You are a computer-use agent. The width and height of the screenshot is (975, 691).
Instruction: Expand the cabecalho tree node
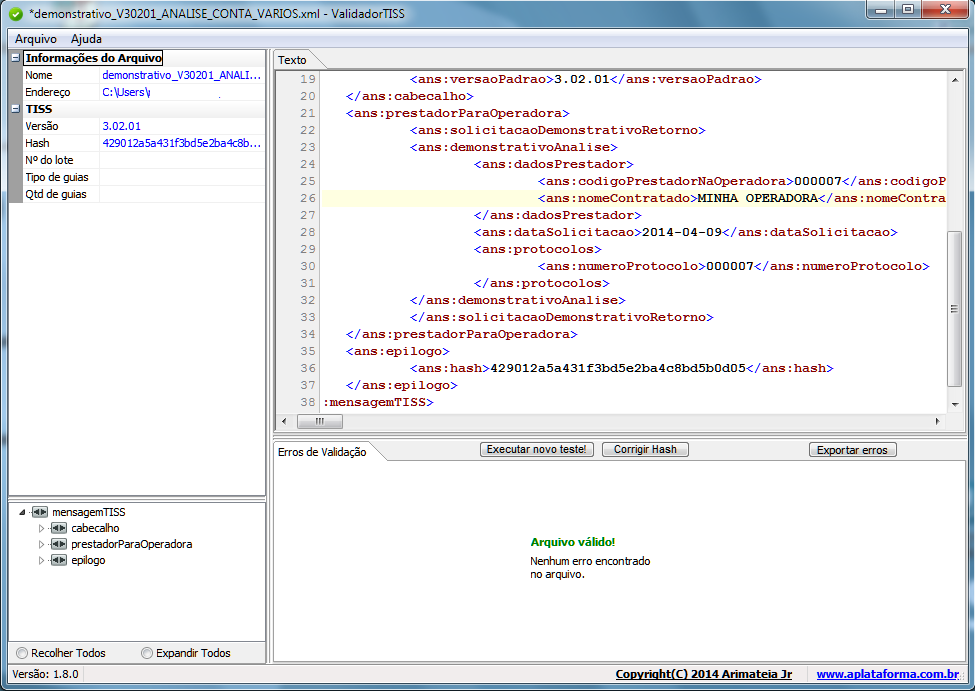[42, 528]
